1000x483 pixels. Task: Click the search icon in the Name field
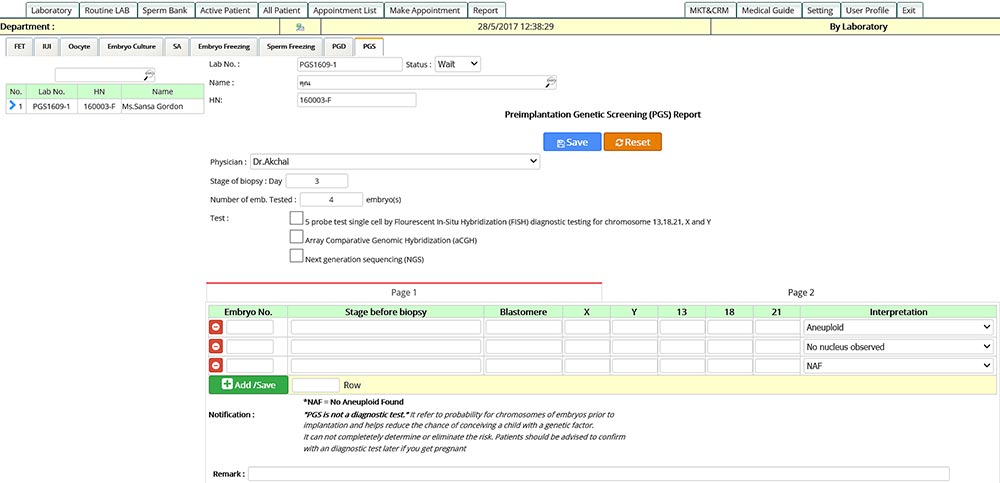(x=550, y=82)
